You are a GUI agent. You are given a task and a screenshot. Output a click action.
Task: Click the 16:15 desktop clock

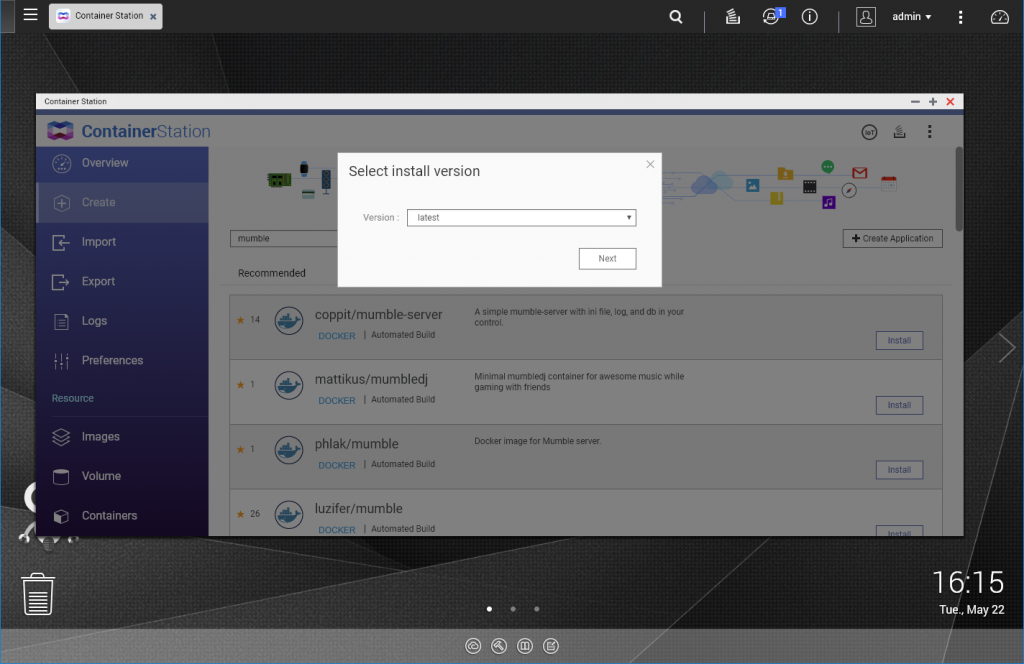967,582
